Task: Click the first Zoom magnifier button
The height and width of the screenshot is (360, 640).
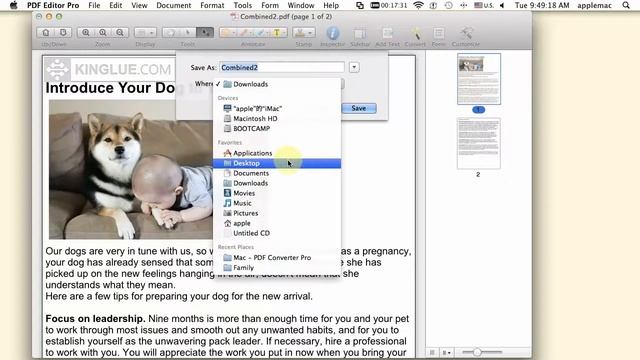Action: 86,33
